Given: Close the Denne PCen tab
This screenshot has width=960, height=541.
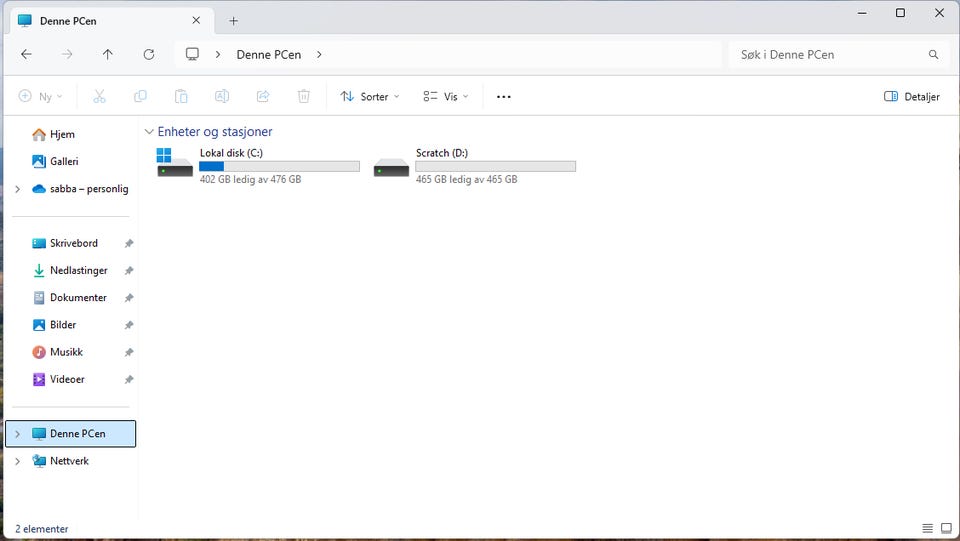Looking at the screenshot, I should 196,20.
